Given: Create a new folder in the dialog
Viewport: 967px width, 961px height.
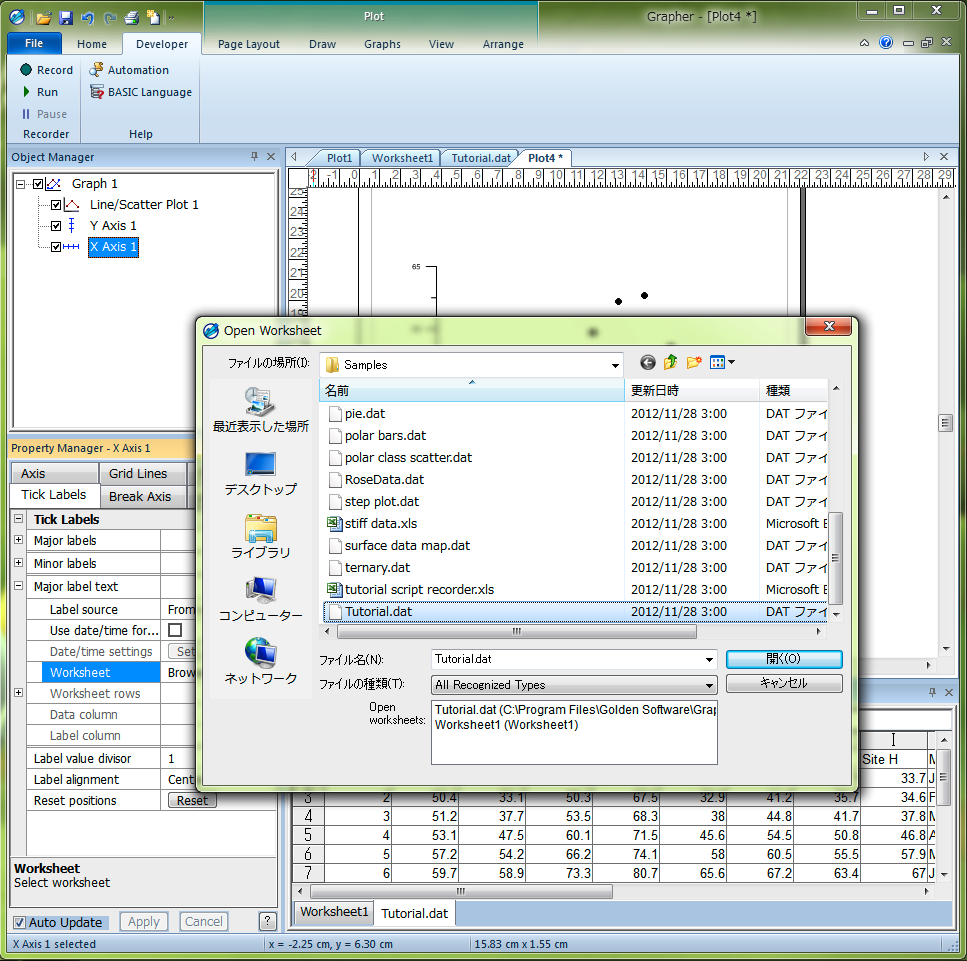Looking at the screenshot, I should (x=694, y=363).
